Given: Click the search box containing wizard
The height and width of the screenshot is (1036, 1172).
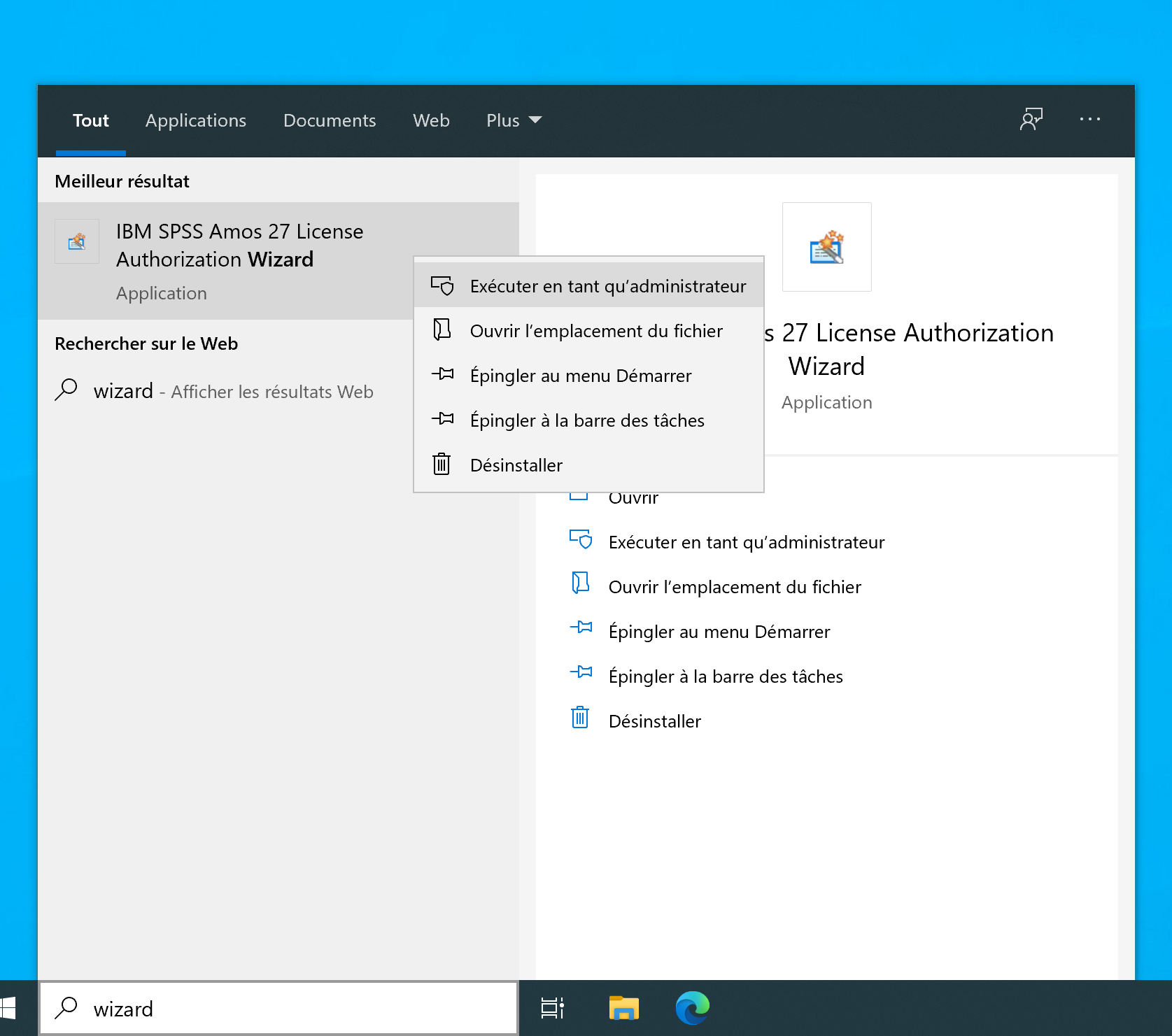Looking at the screenshot, I should [x=280, y=1008].
